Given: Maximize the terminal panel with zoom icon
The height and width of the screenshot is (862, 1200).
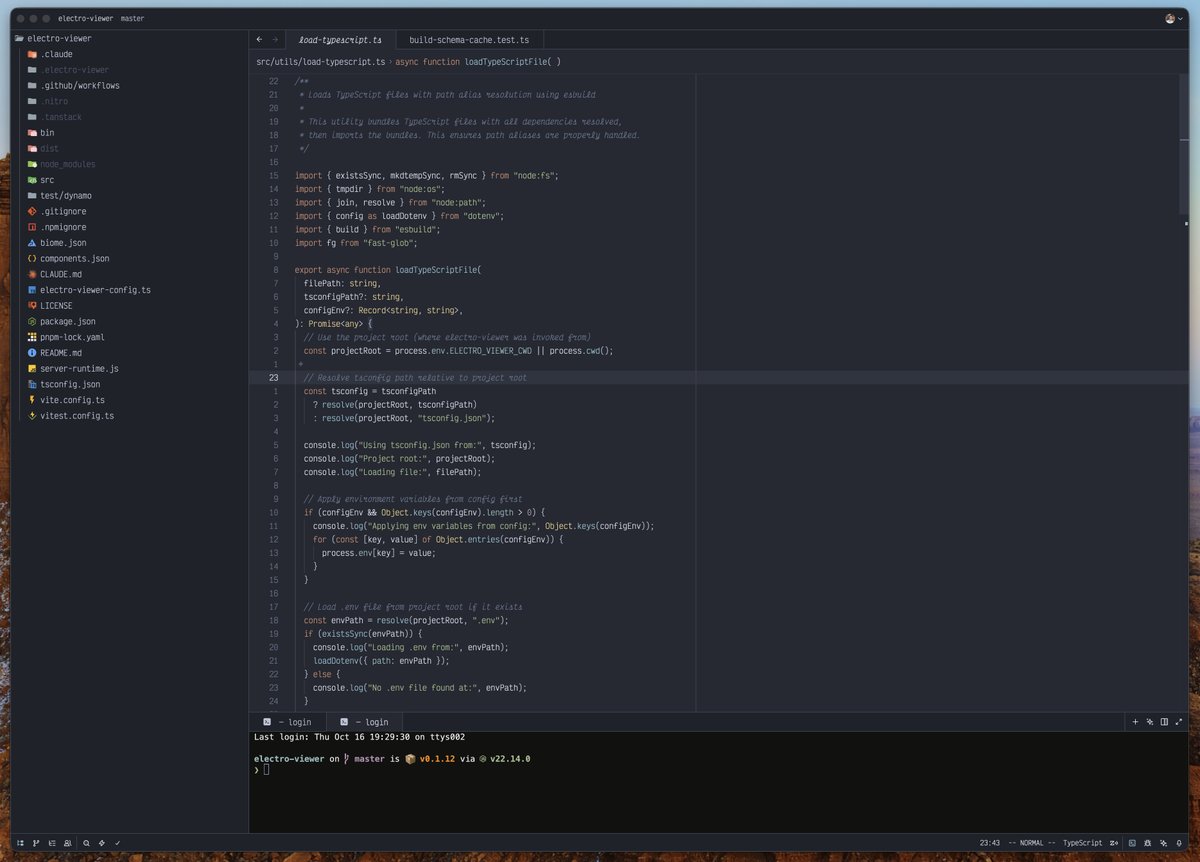Looking at the screenshot, I should pos(1179,721).
